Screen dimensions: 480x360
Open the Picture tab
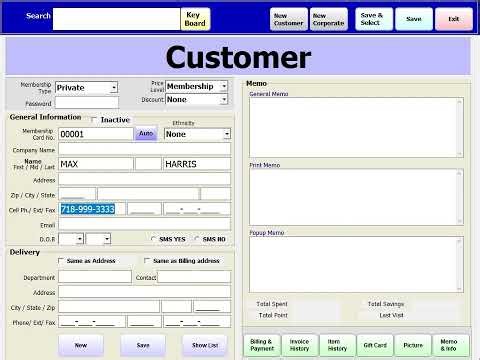[413, 345]
